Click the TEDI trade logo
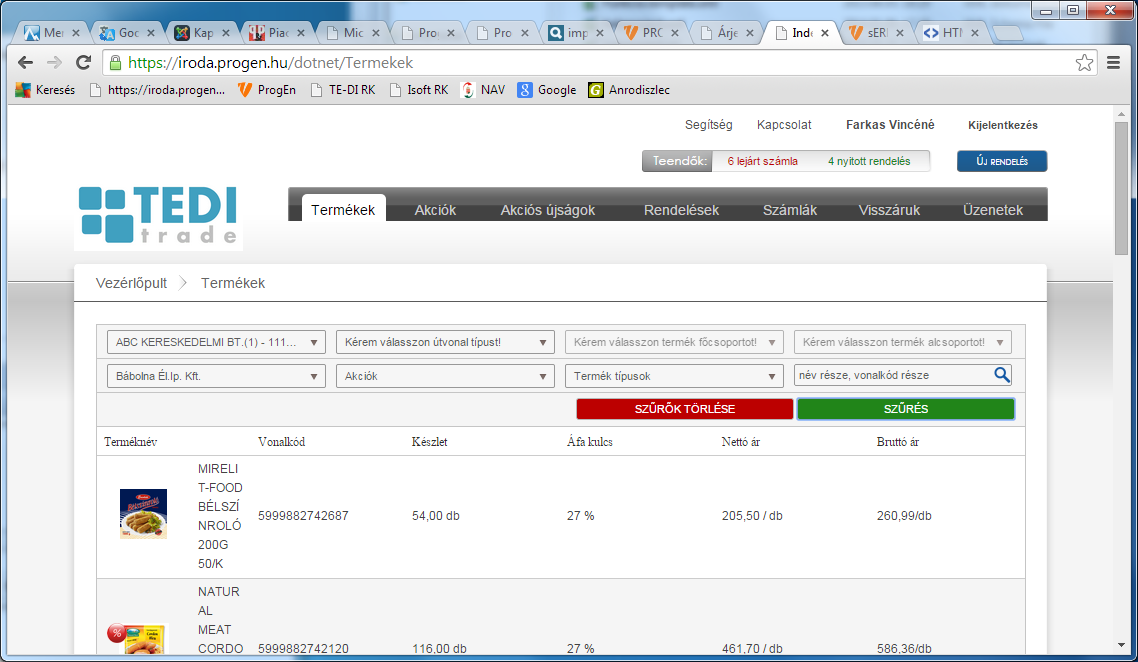The image size is (1138, 662). (158, 216)
